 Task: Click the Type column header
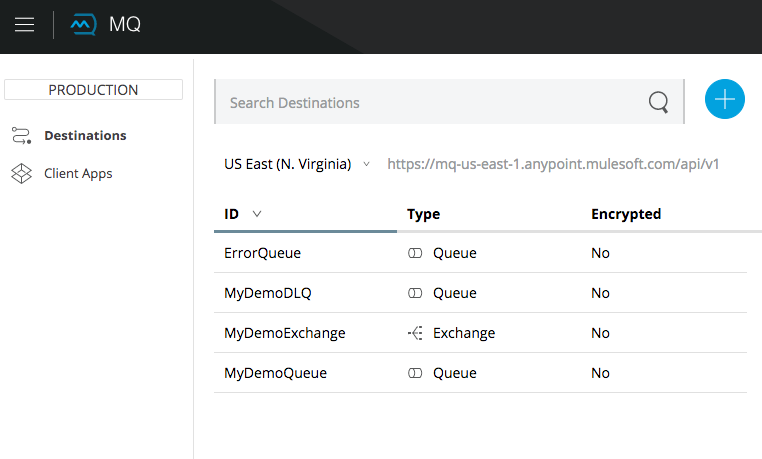[423, 214]
